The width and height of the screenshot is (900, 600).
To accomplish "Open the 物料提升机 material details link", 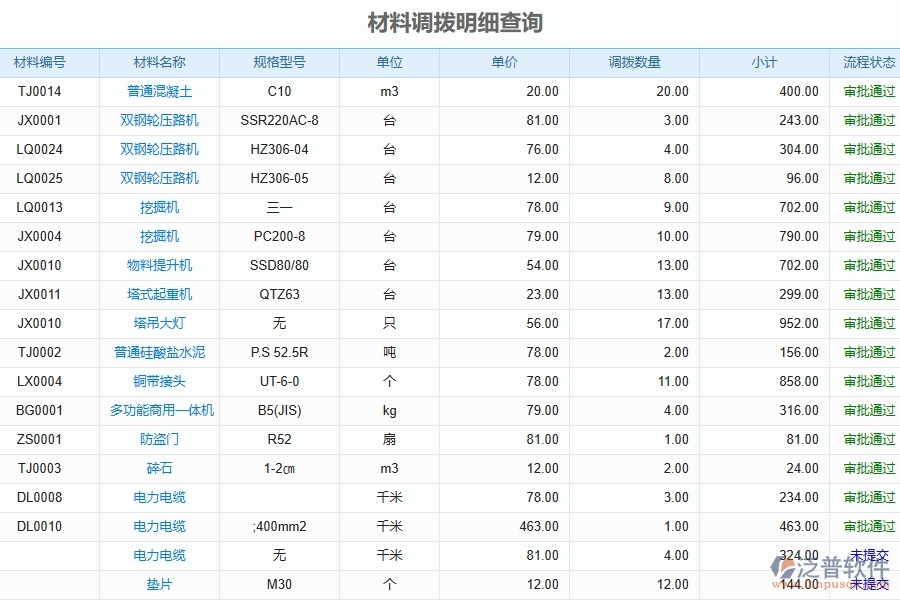I will tap(158, 265).
